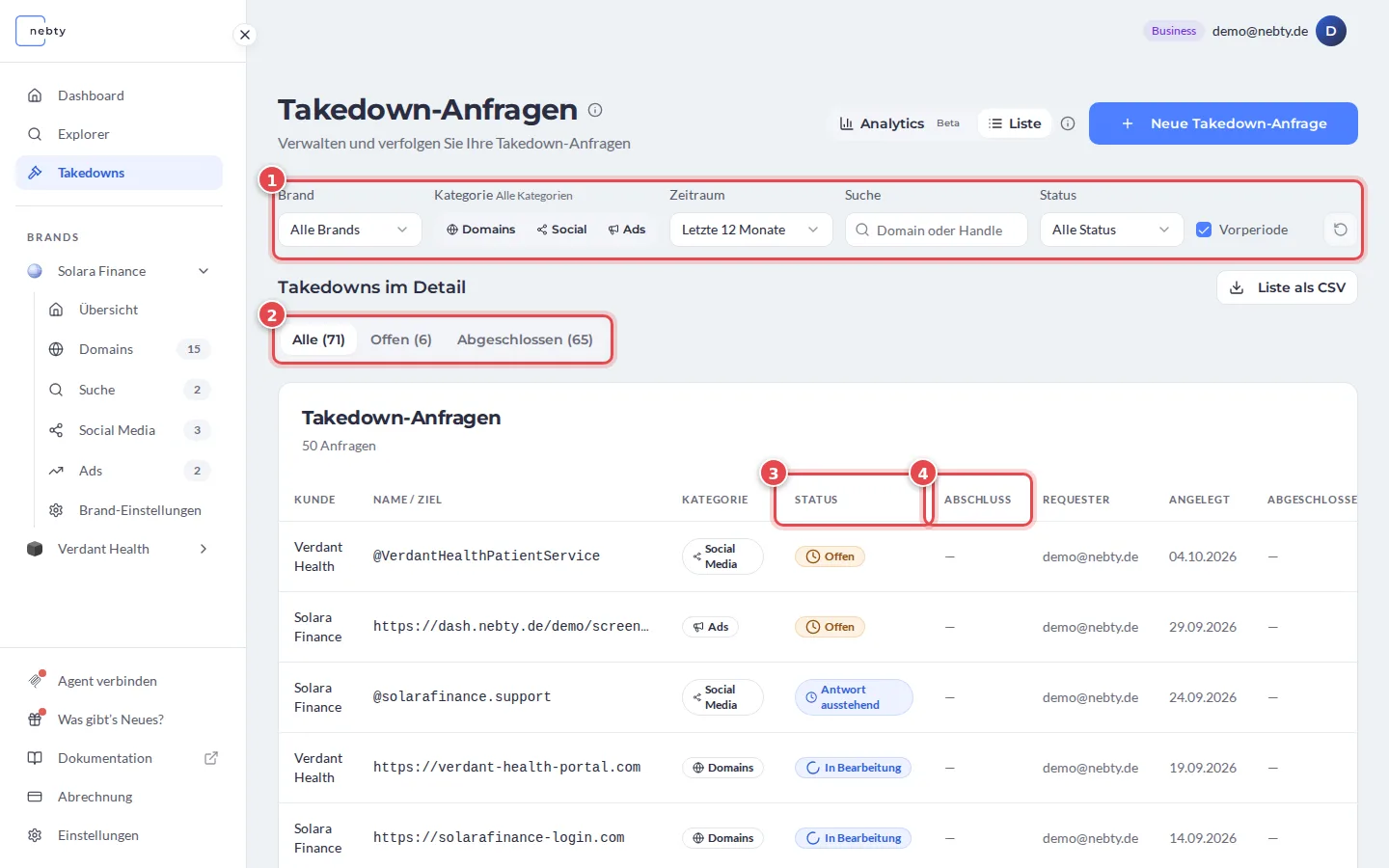Open the Letzte 12 Monate dropdown
Image resolution: width=1389 pixels, height=868 pixels.
pyautogui.click(x=751, y=230)
